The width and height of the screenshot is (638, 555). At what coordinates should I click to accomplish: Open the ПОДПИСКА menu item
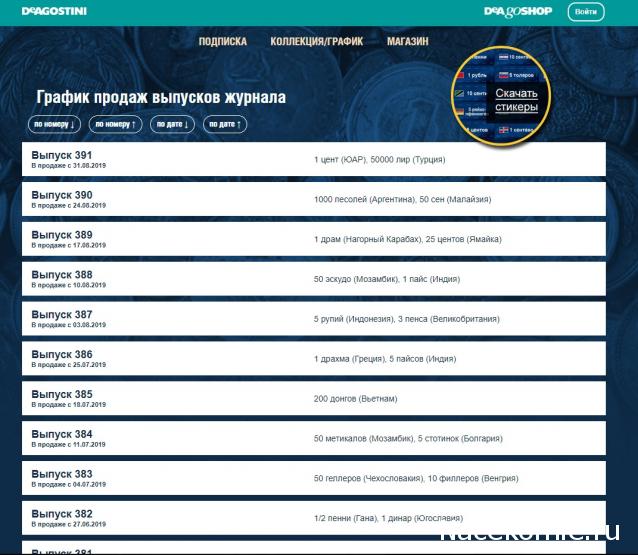[223, 41]
